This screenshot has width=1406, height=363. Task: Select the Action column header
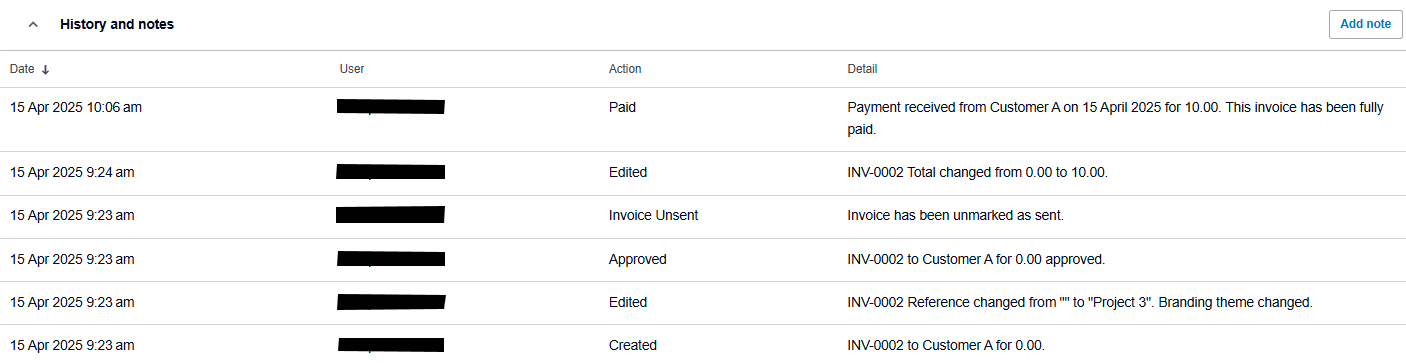tap(625, 69)
